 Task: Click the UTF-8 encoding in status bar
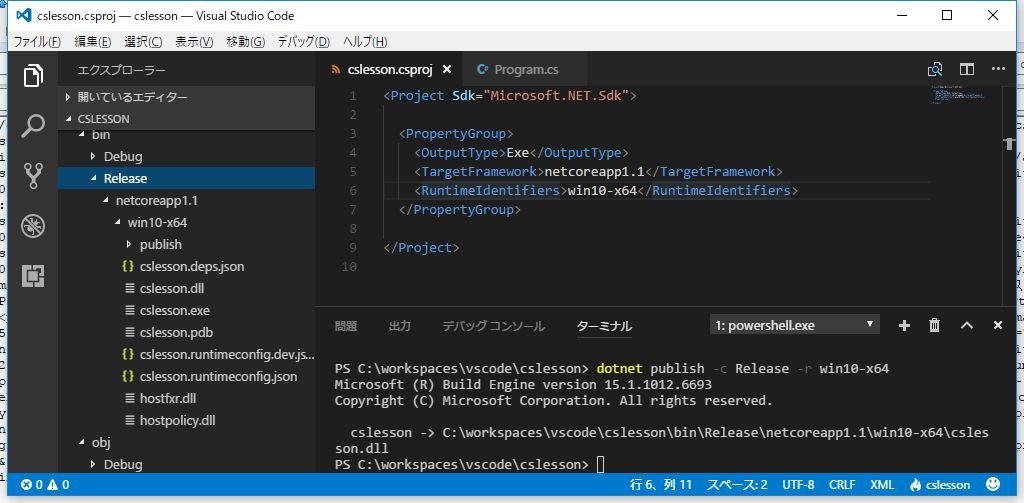coord(798,485)
